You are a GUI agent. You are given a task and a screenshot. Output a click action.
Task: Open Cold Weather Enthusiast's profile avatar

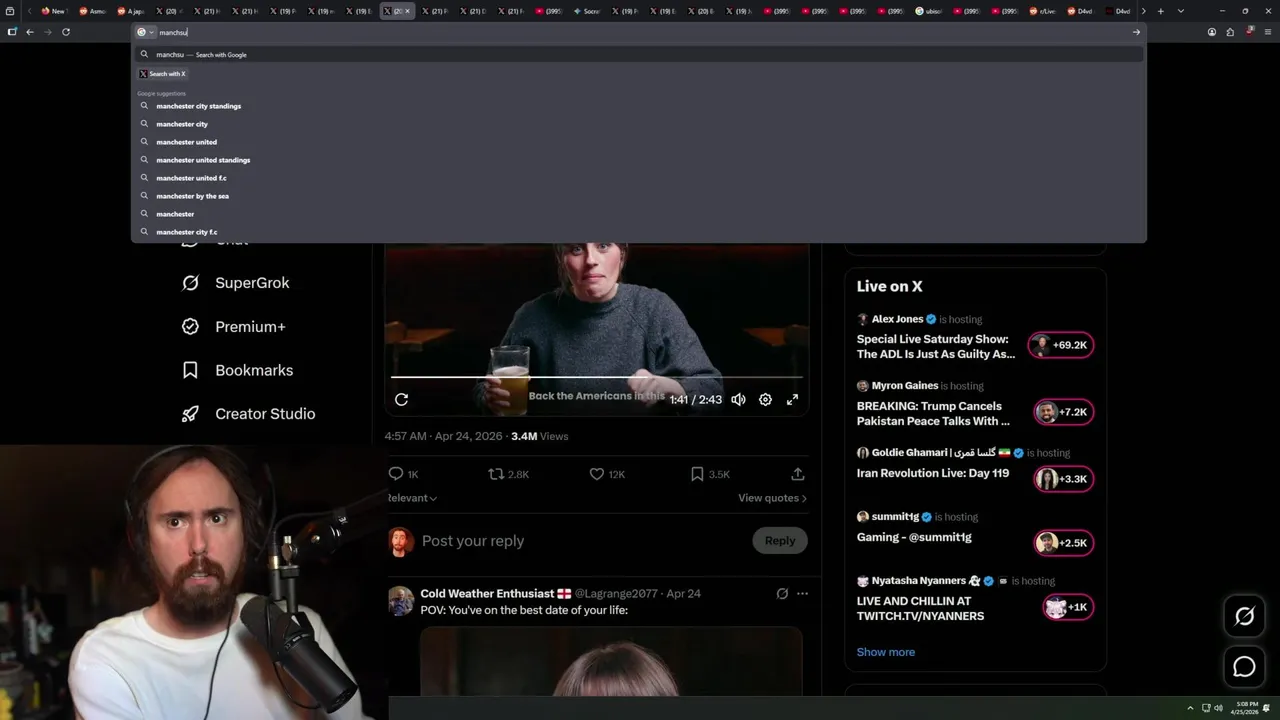401,601
